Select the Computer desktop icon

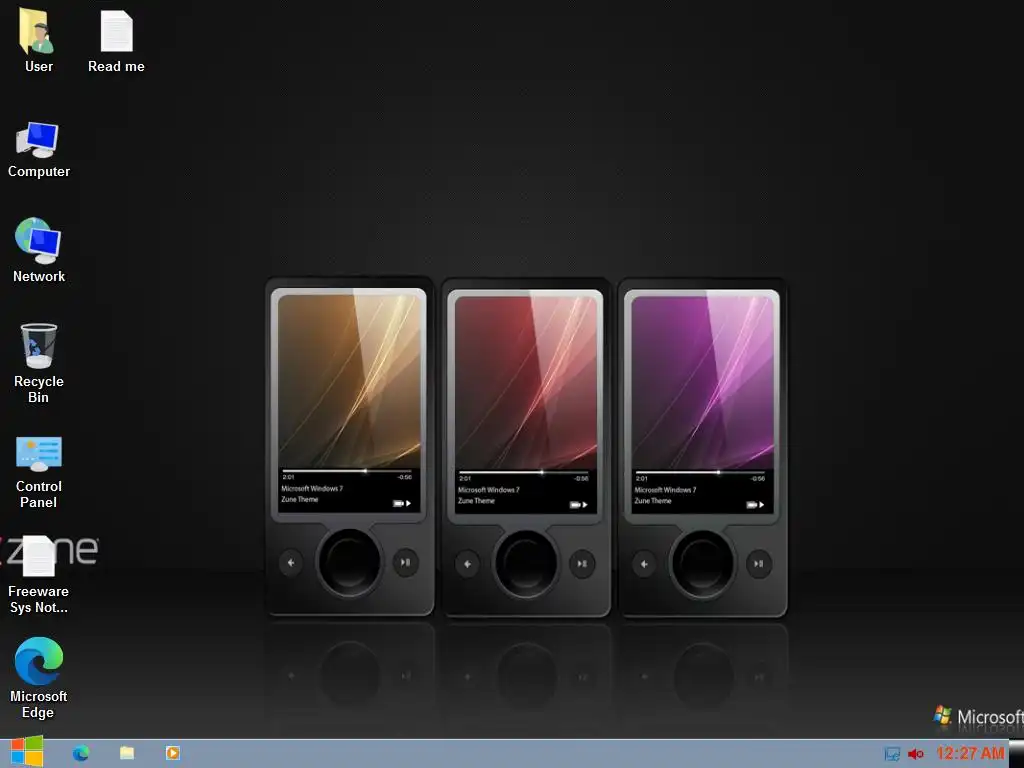point(38,150)
